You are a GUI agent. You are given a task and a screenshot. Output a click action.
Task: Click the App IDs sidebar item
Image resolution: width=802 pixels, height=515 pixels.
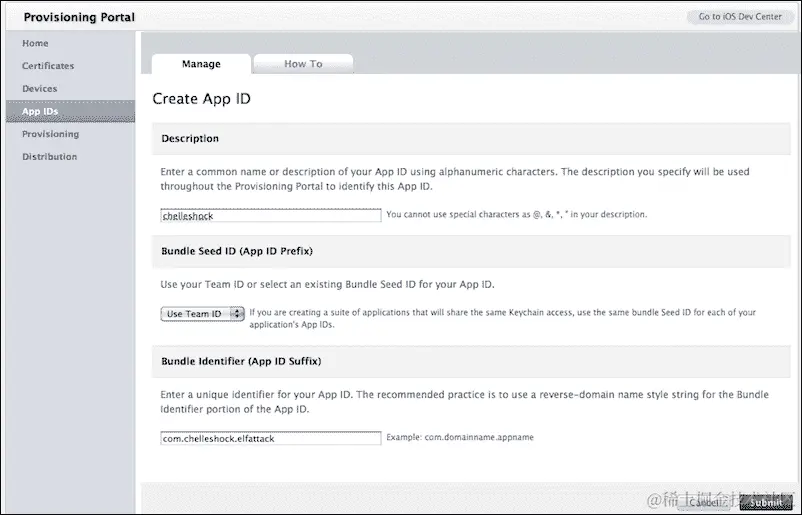(41, 112)
